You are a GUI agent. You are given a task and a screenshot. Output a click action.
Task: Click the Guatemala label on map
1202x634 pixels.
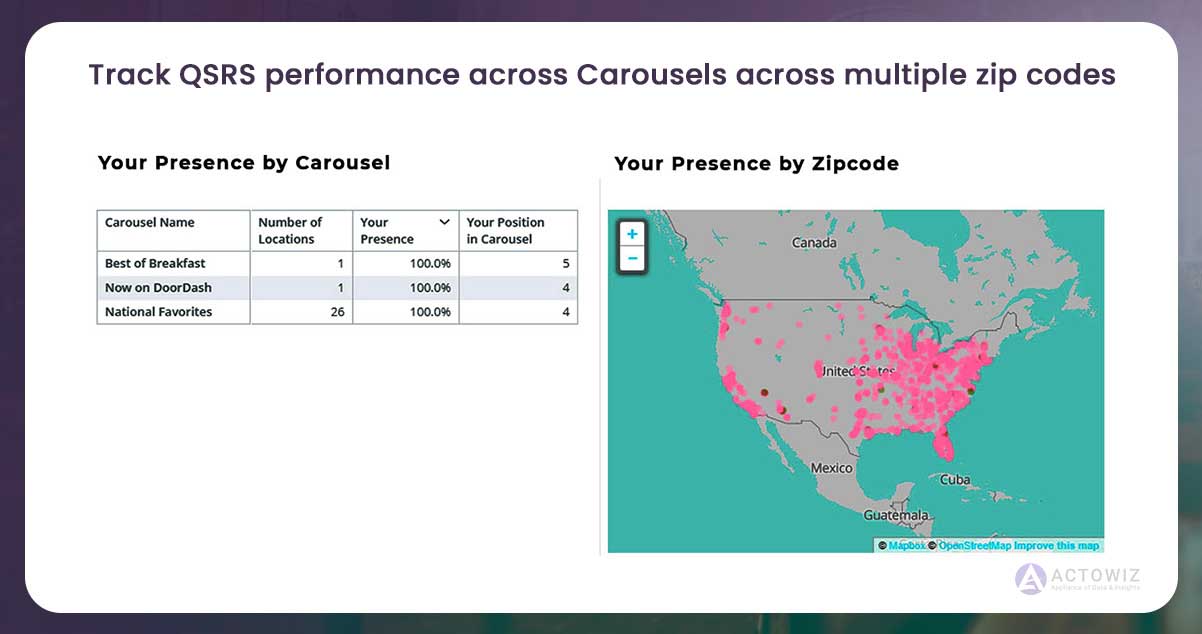click(x=898, y=515)
